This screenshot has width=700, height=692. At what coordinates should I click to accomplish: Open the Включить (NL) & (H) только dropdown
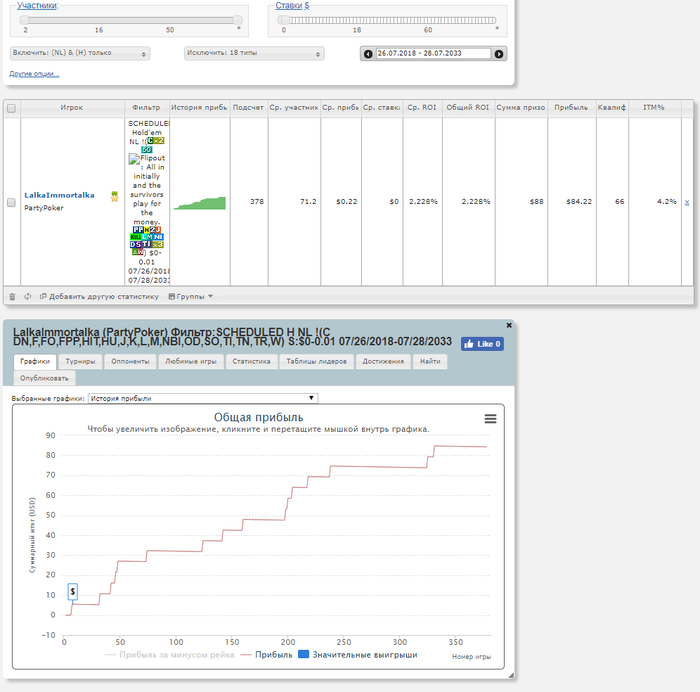pyautogui.click(x=80, y=54)
